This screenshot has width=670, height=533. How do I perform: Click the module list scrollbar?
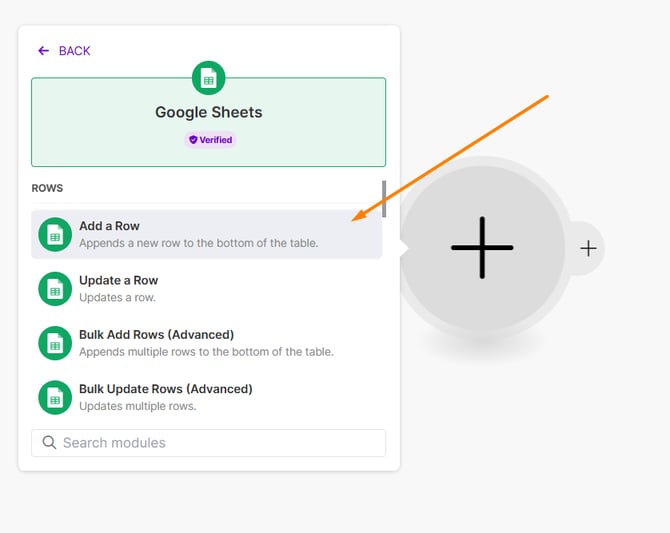pyautogui.click(x=384, y=198)
